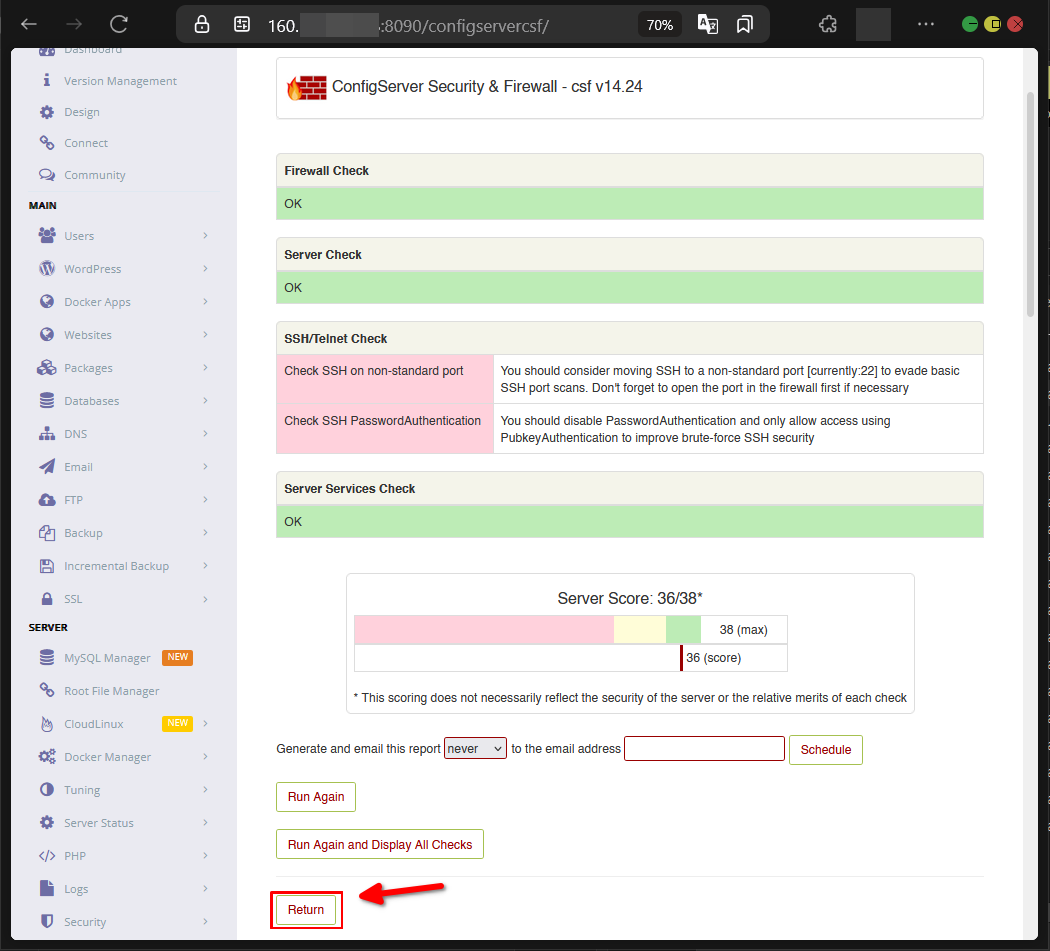Open PHP sidebar item
Image resolution: width=1050 pixels, height=951 pixels.
75,856
